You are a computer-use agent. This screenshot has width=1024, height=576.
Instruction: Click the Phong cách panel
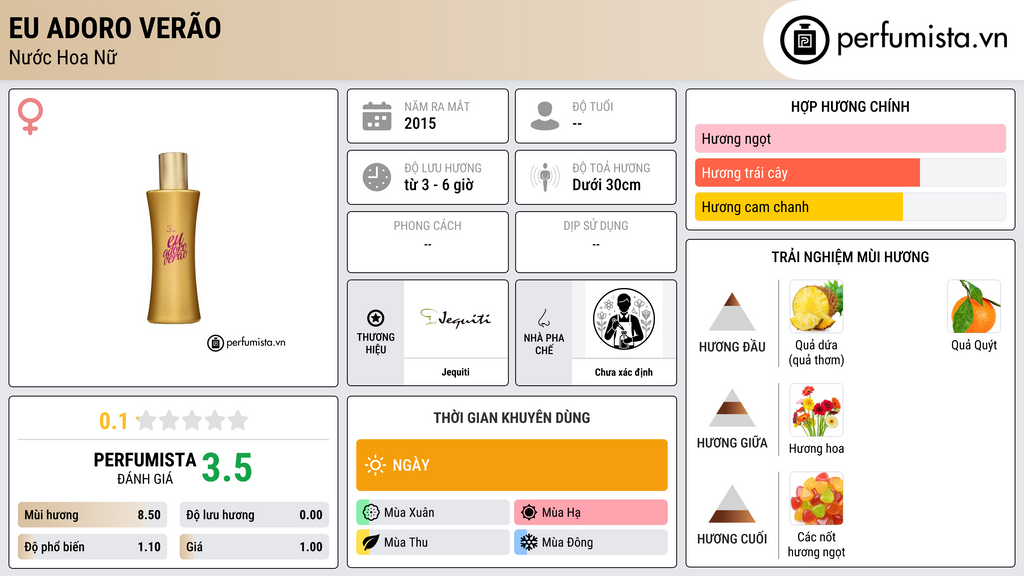point(428,242)
